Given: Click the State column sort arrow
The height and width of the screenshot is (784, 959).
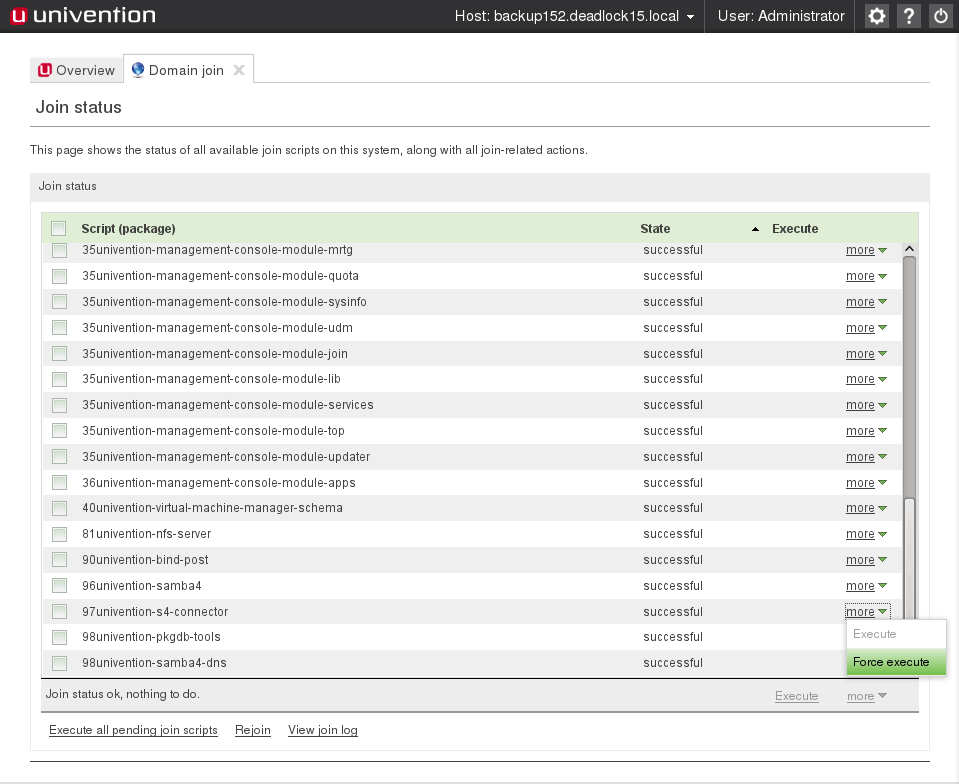Looking at the screenshot, I should 755,229.
